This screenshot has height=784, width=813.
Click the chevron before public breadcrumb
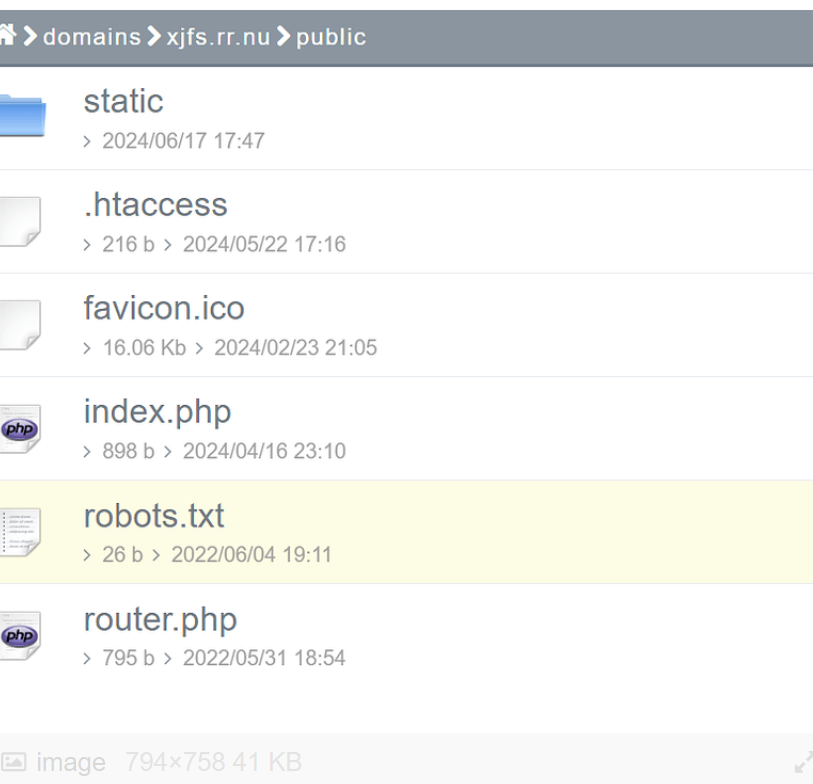(x=284, y=37)
